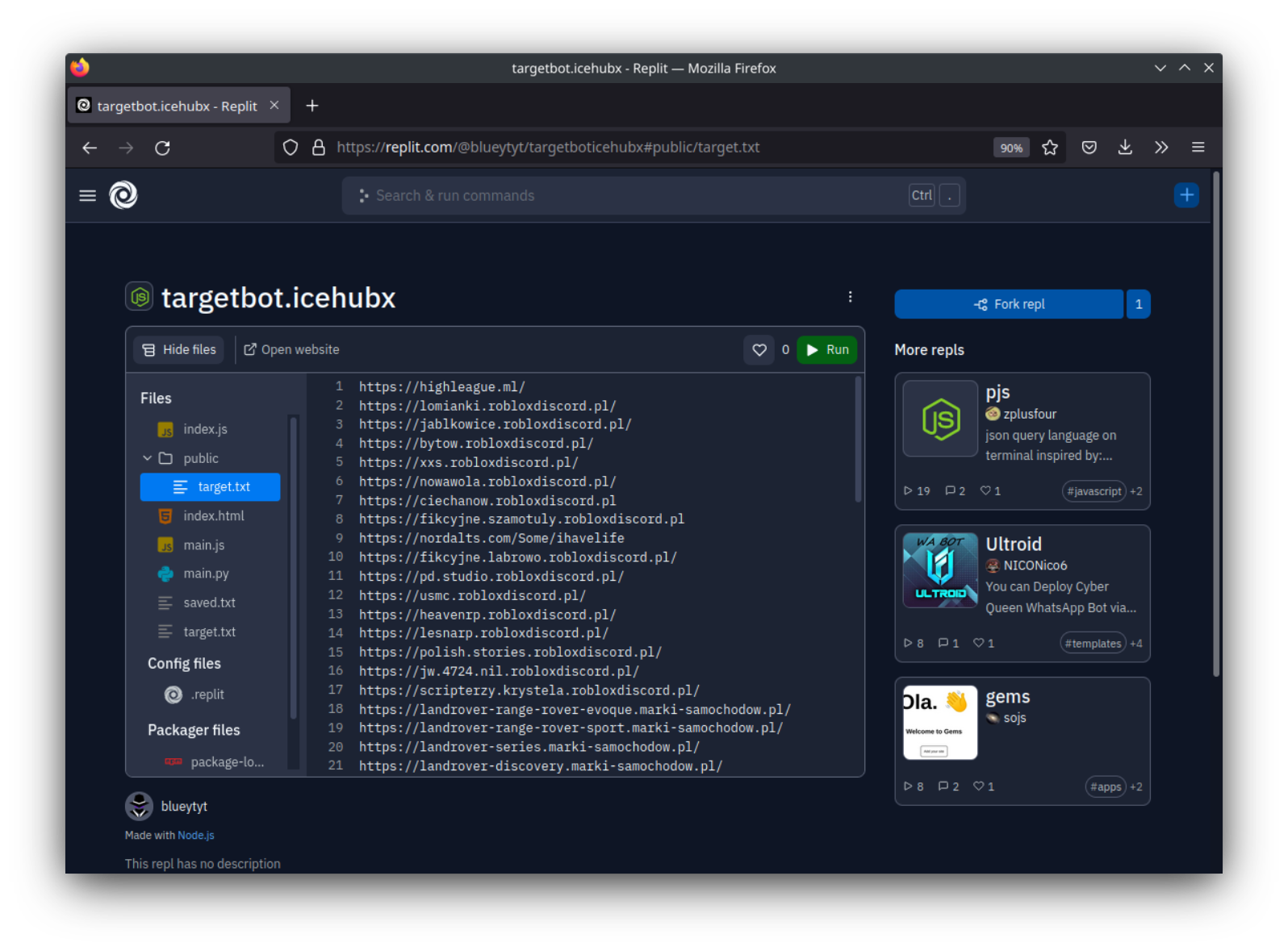Click the Node.js link

pos(196,836)
